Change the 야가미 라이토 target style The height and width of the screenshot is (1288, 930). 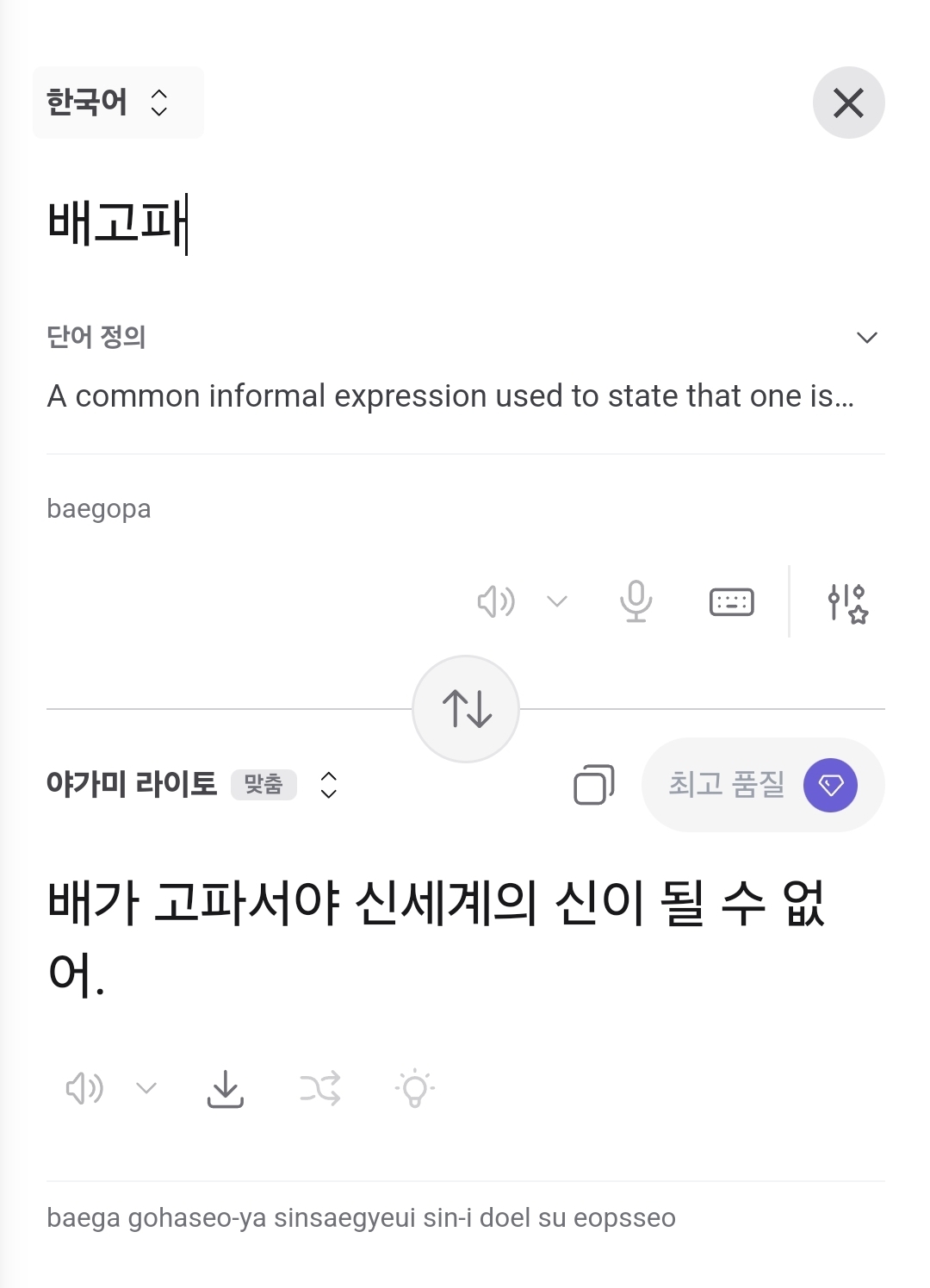[x=328, y=785]
